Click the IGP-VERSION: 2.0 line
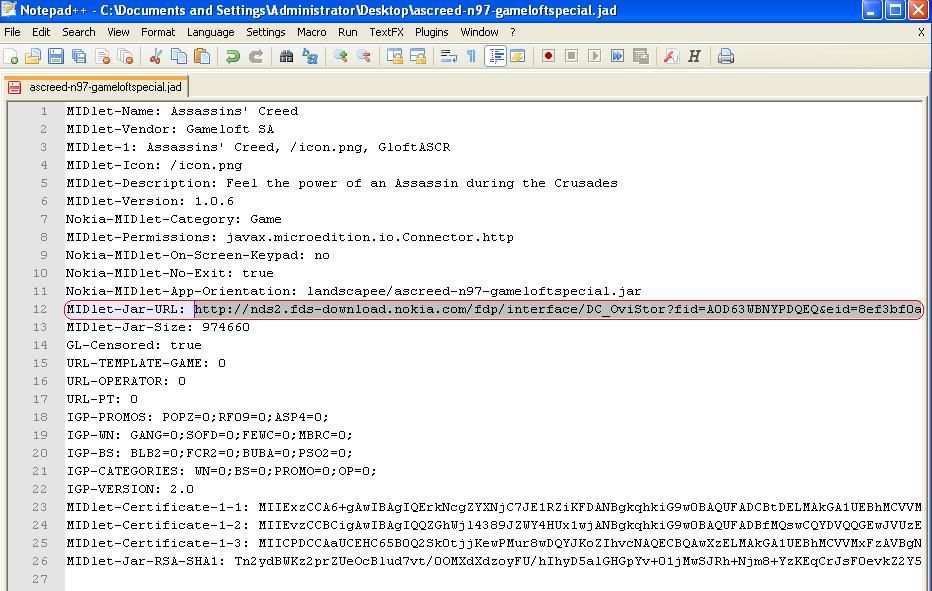Viewport: 932px width, 591px height. pos(130,489)
